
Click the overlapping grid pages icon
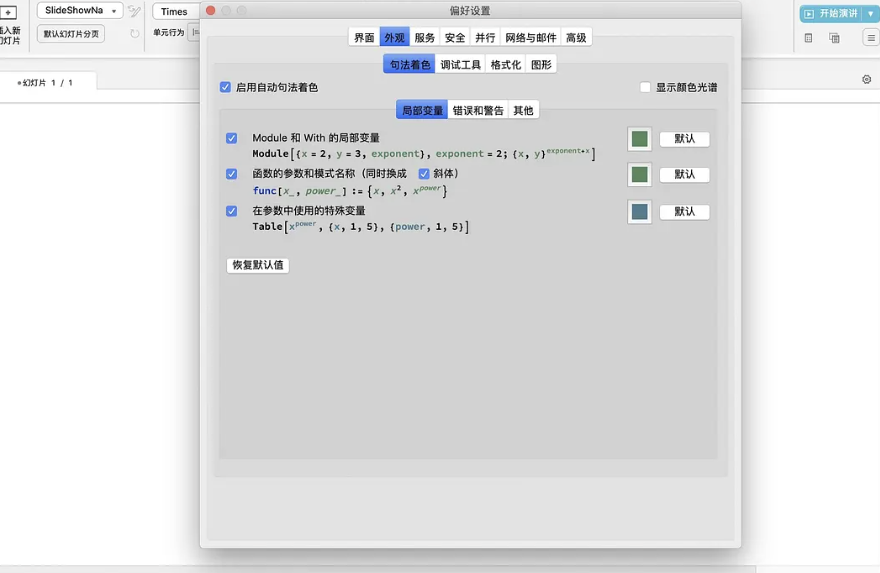point(835,38)
